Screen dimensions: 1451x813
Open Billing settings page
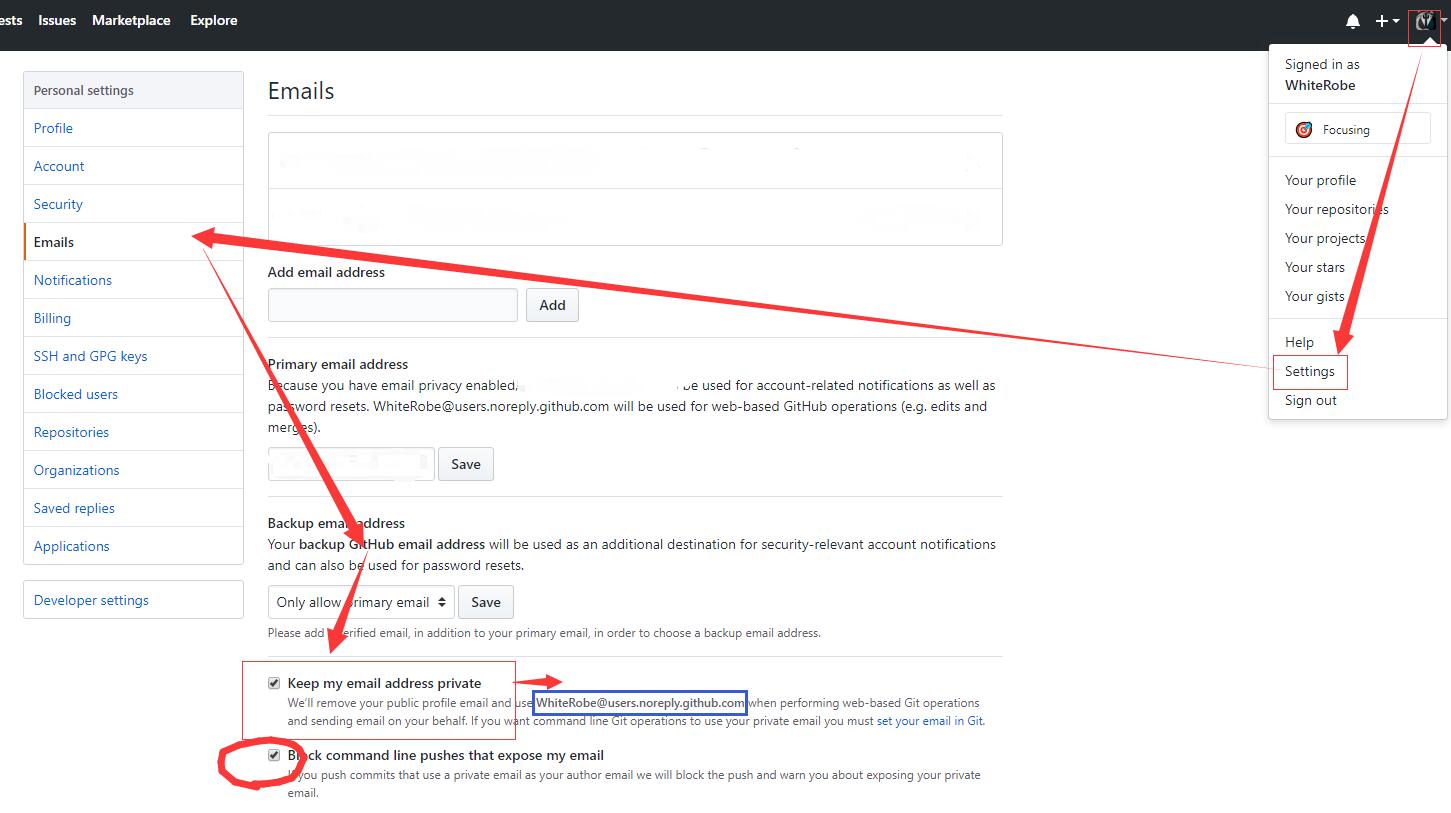click(133, 318)
